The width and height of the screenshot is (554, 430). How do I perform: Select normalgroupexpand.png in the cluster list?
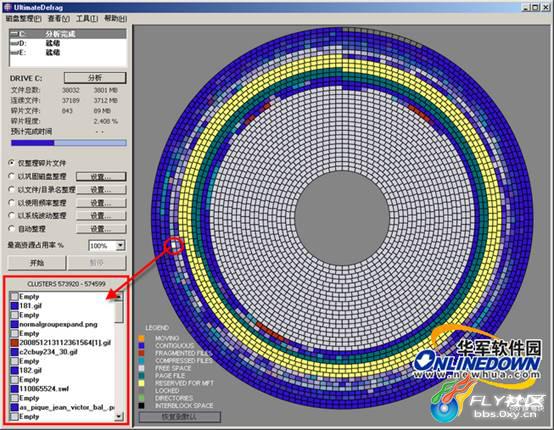click(x=58, y=324)
